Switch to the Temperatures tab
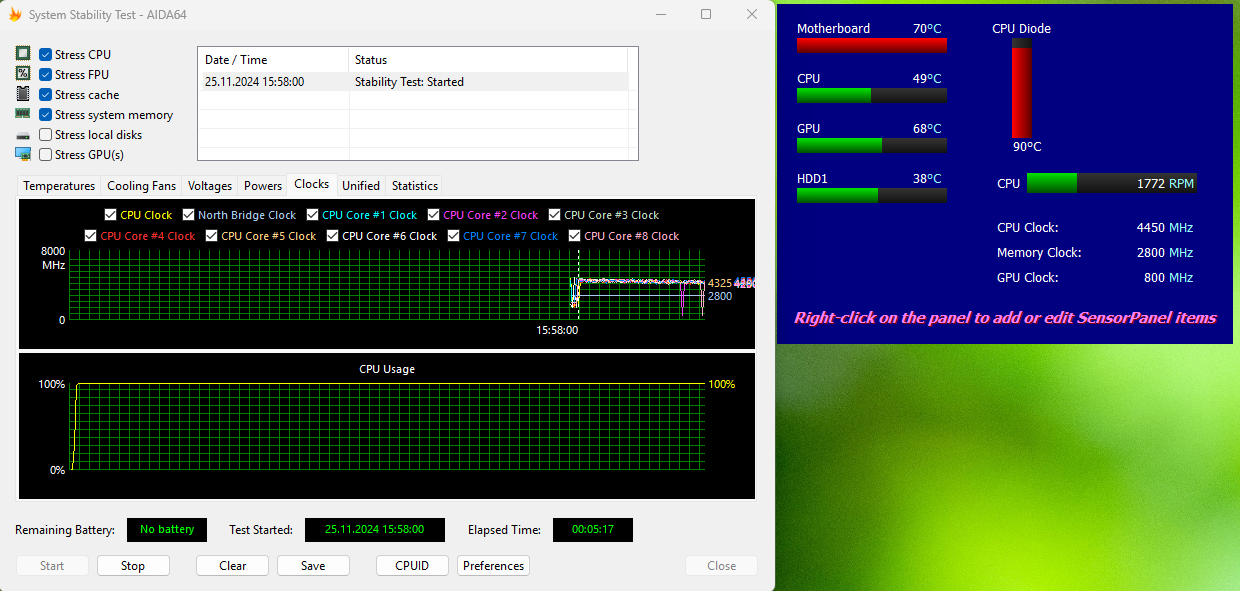The height and width of the screenshot is (591, 1240). pyautogui.click(x=59, y=186)
